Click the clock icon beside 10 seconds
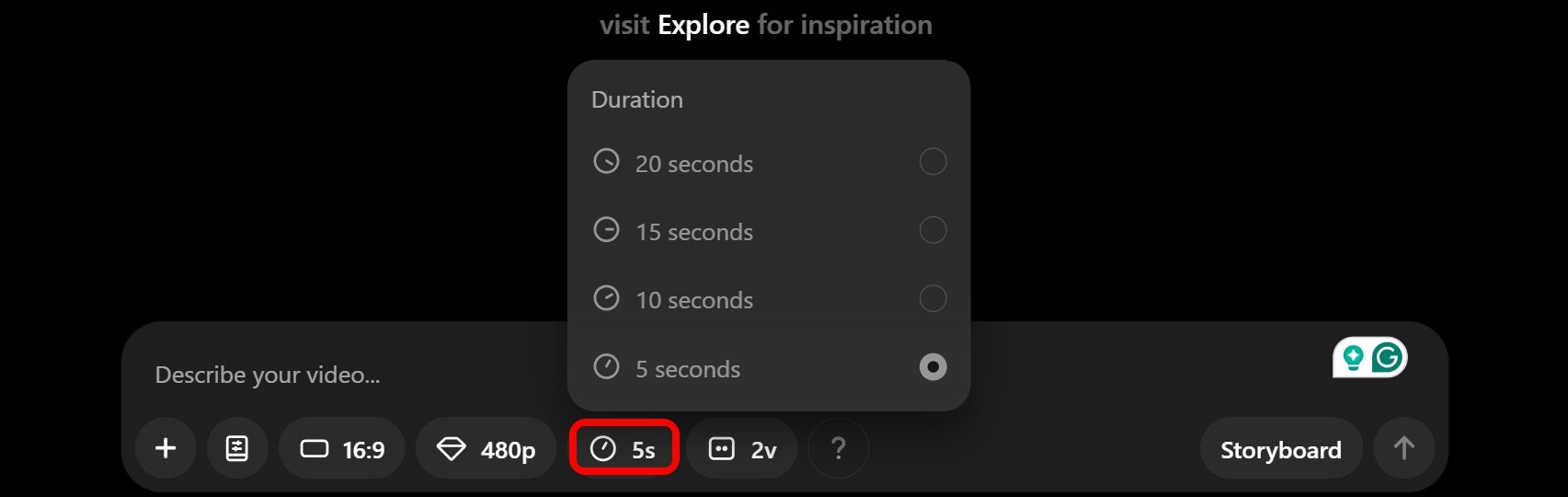Image resolution: width=1568 pixels, height=497 pixels. [606, 298]
